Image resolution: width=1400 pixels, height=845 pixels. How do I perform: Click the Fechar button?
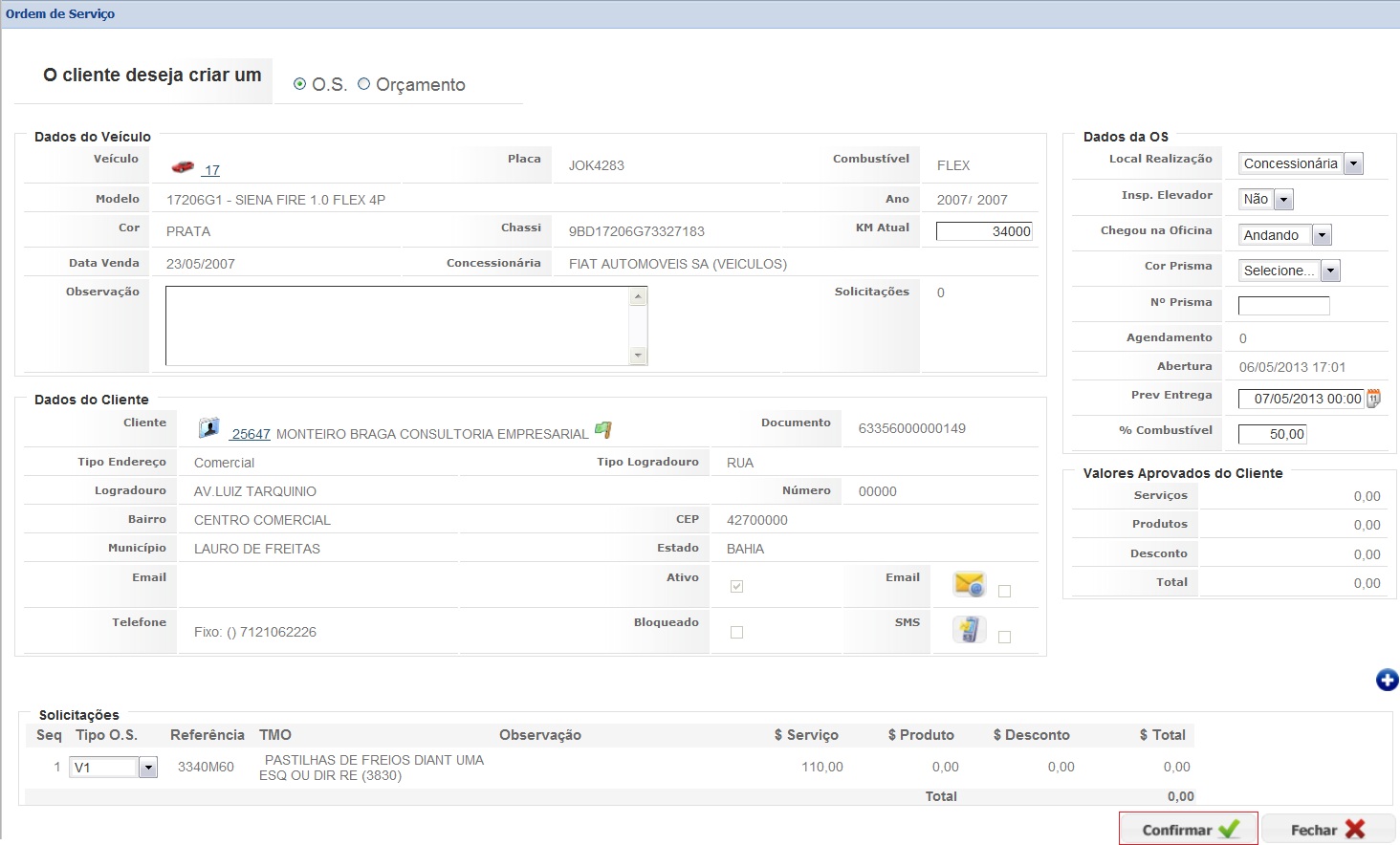(x=1327, y=829)
